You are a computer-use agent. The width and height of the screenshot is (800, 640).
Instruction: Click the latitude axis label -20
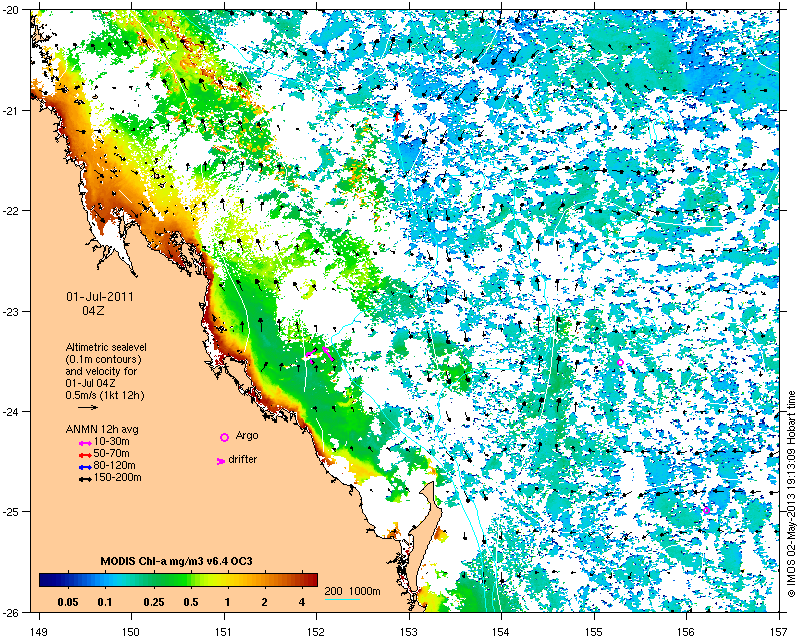click(10, 11)
